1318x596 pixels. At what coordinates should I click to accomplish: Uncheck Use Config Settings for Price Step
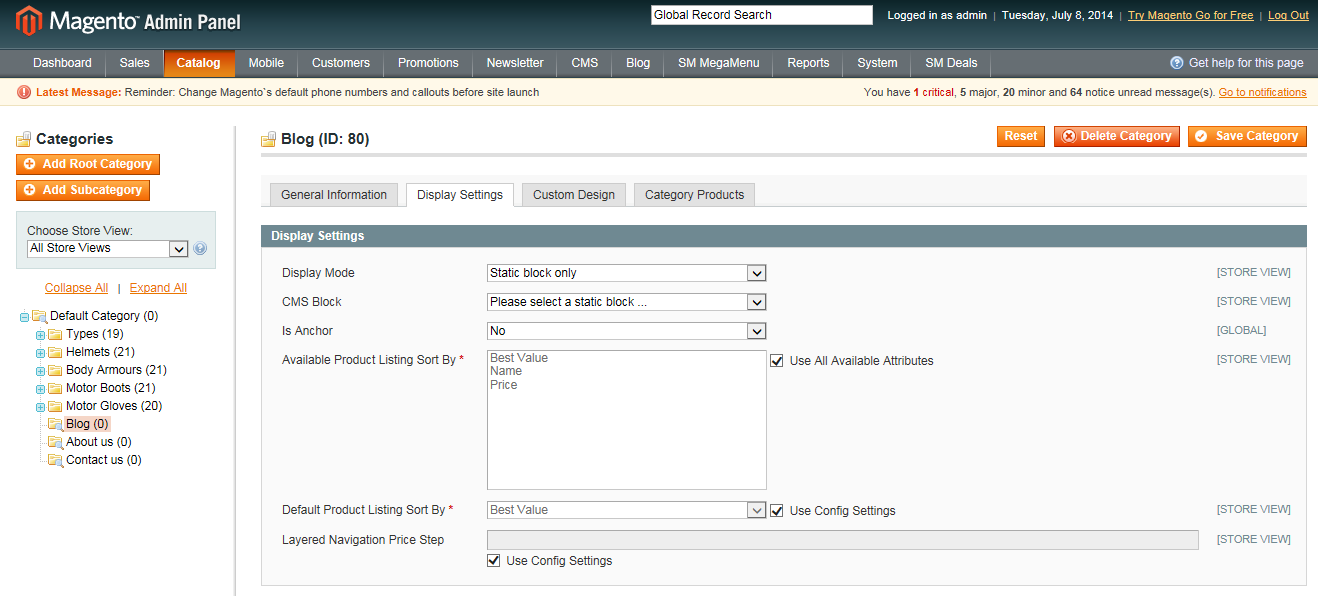(x=493, y=561)
